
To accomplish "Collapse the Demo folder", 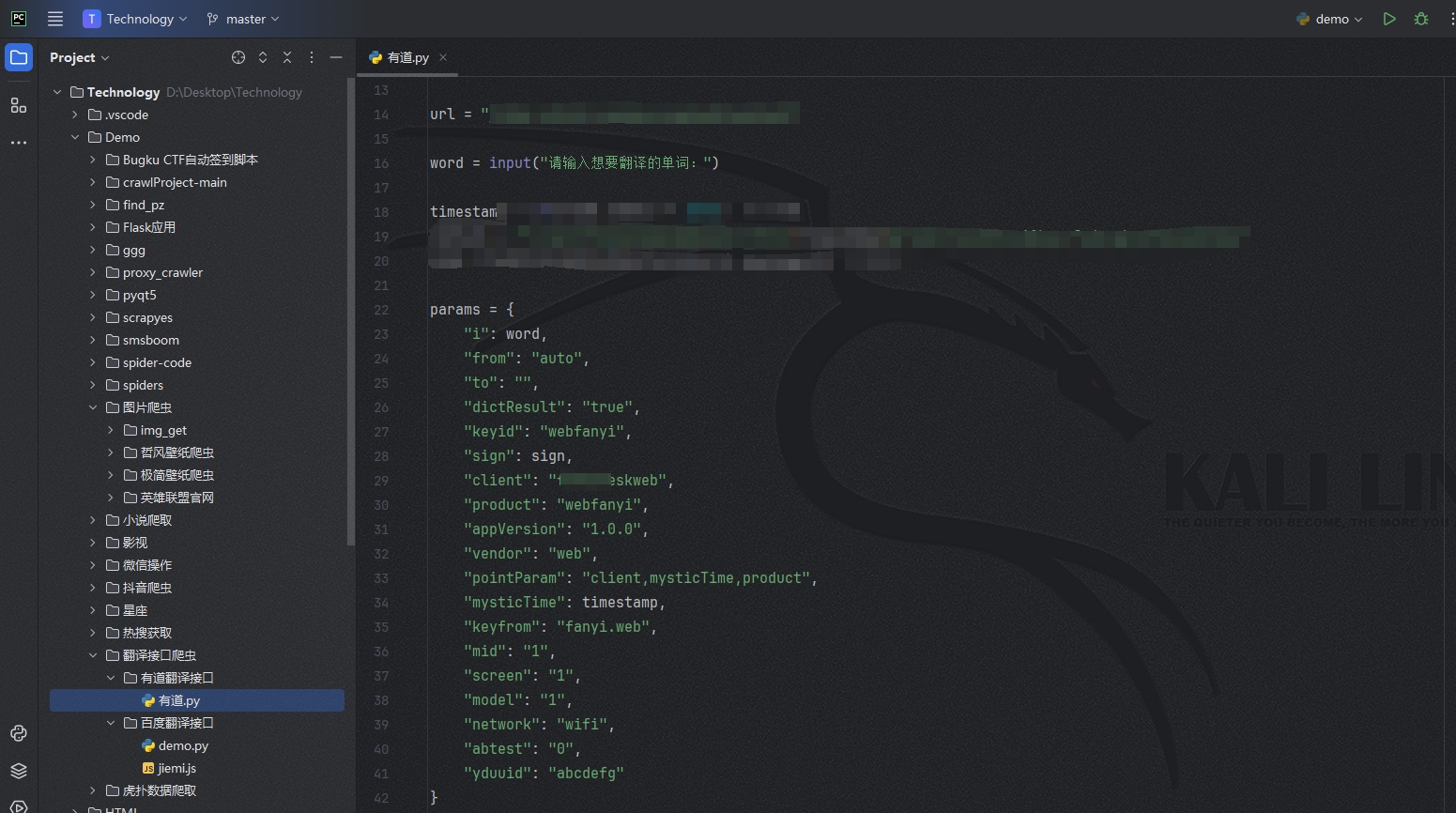I will click(x=75, y=137).
